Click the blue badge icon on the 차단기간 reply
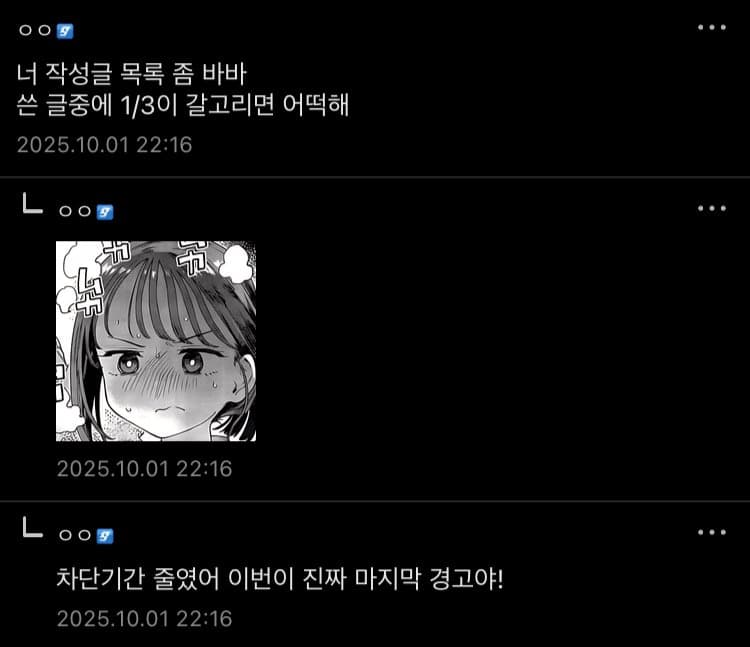Viewport: 750px width, 647px height. pos(105,536)
